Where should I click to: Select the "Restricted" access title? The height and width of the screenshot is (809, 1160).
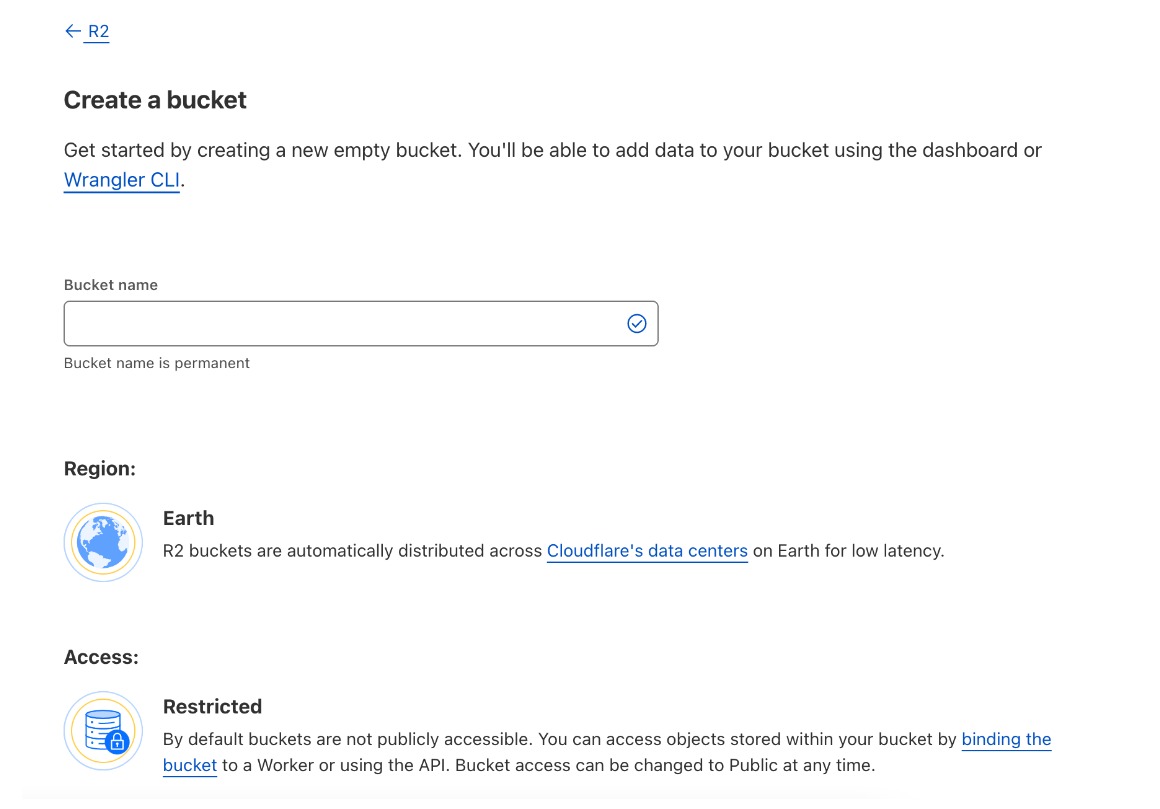click(212, 707)
